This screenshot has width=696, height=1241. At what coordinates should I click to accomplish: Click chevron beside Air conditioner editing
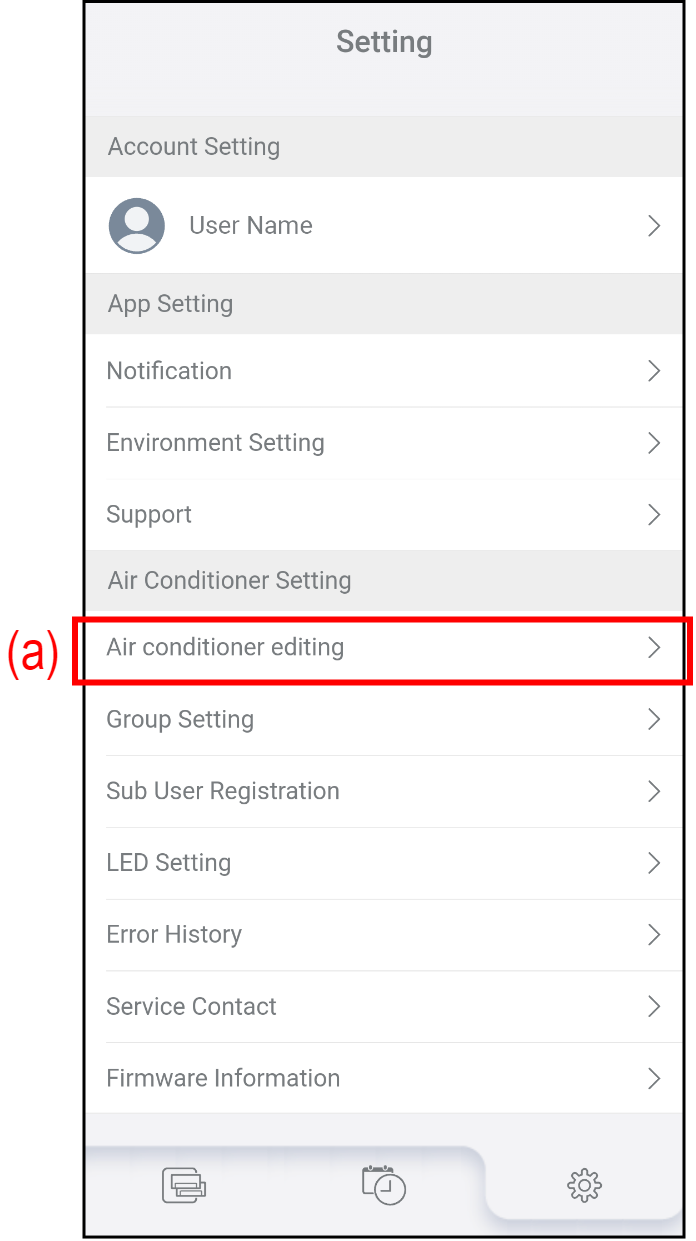click(654, 648)
